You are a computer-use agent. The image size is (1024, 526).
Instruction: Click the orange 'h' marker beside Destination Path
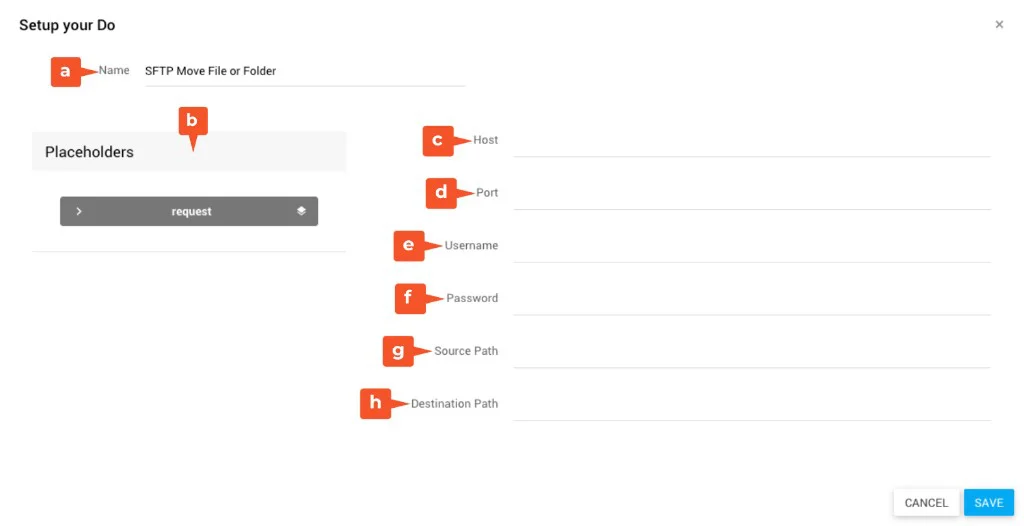click(375, 403)
